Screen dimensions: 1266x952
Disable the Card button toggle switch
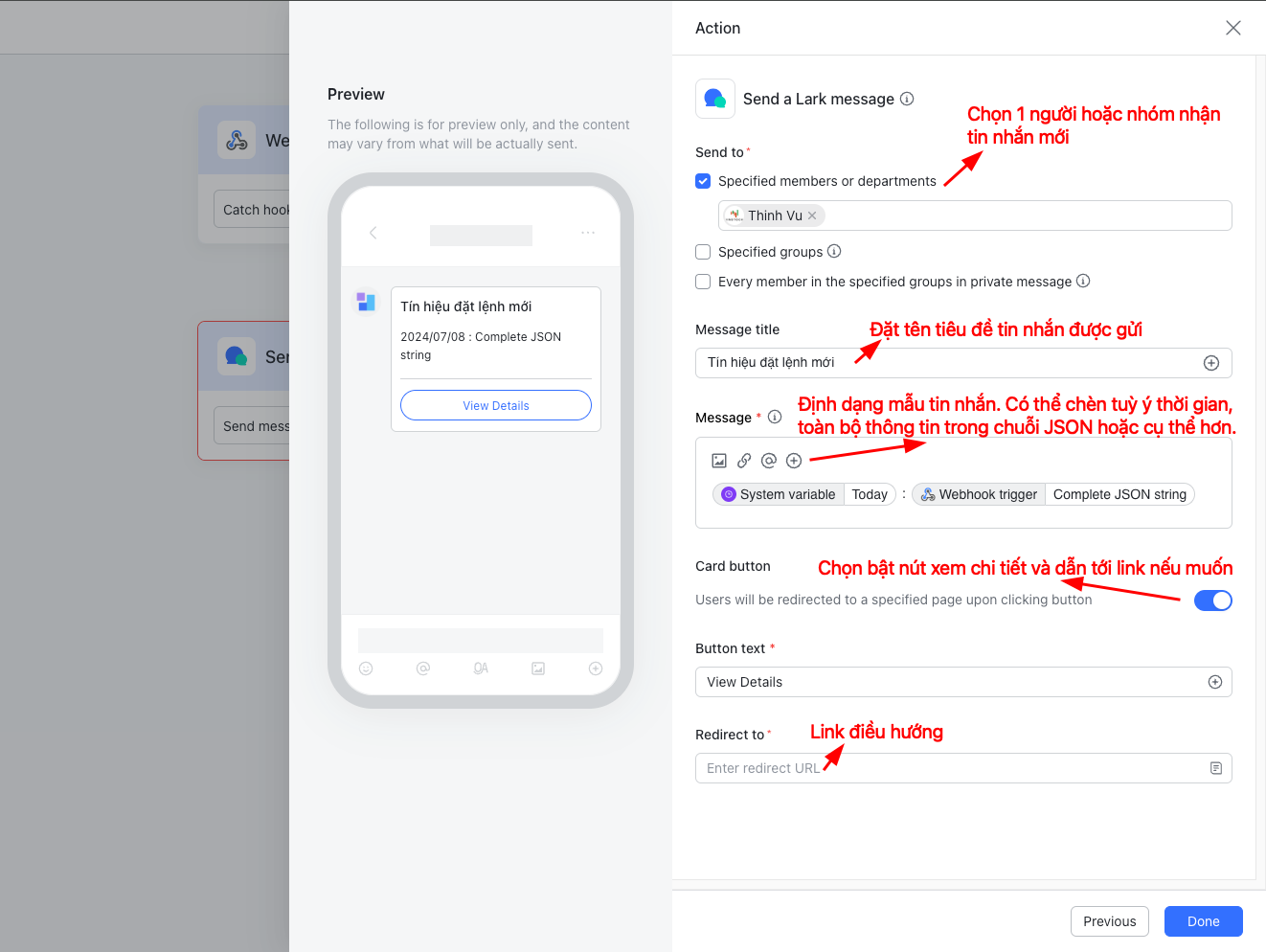tap(1213, 601)
